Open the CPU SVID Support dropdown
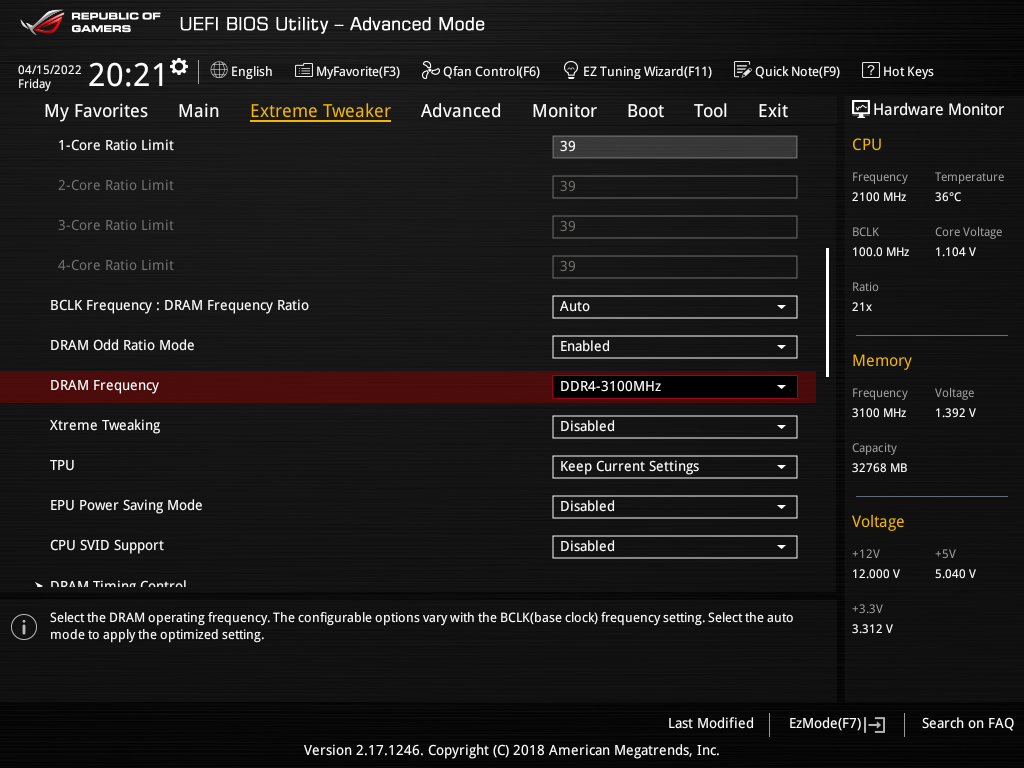Screen dimensions: 1024x768 (674, 547)
